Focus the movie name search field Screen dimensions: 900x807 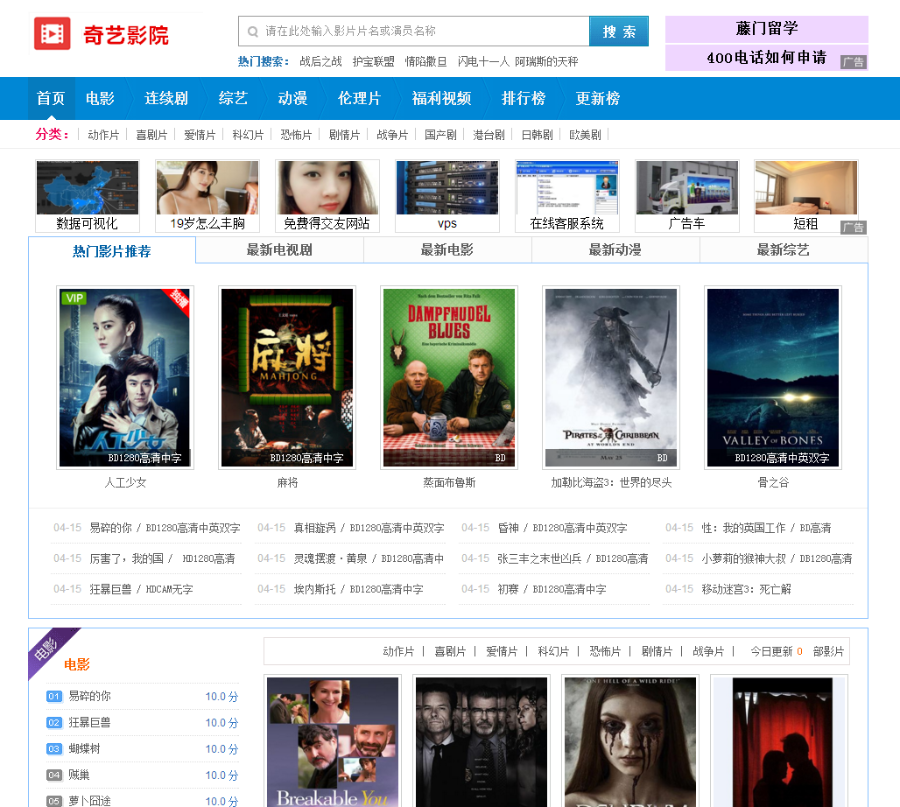pyautogui.click(x=414, y=31)
